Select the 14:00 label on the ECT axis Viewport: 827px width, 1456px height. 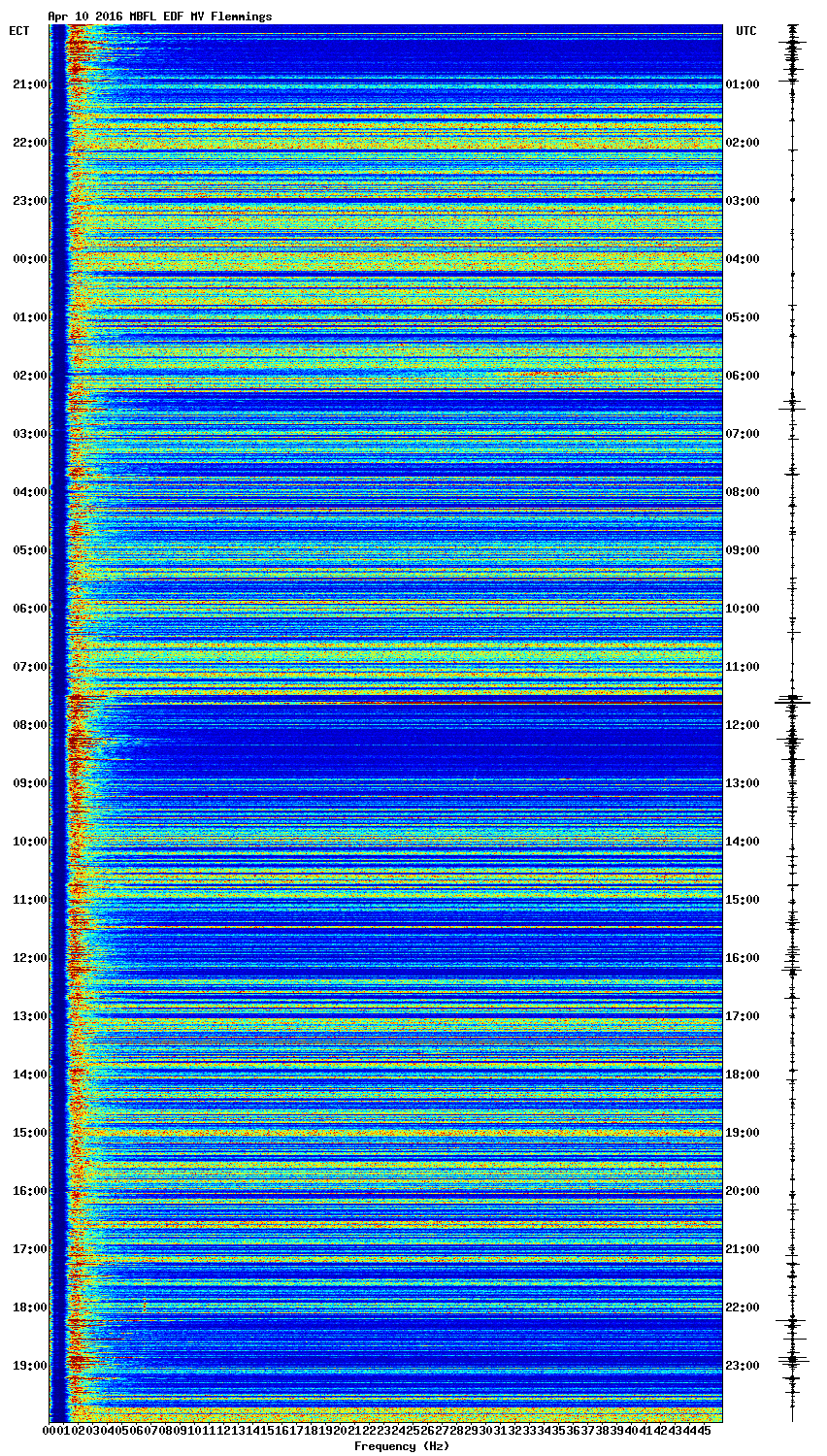(x=29, y=1075)
